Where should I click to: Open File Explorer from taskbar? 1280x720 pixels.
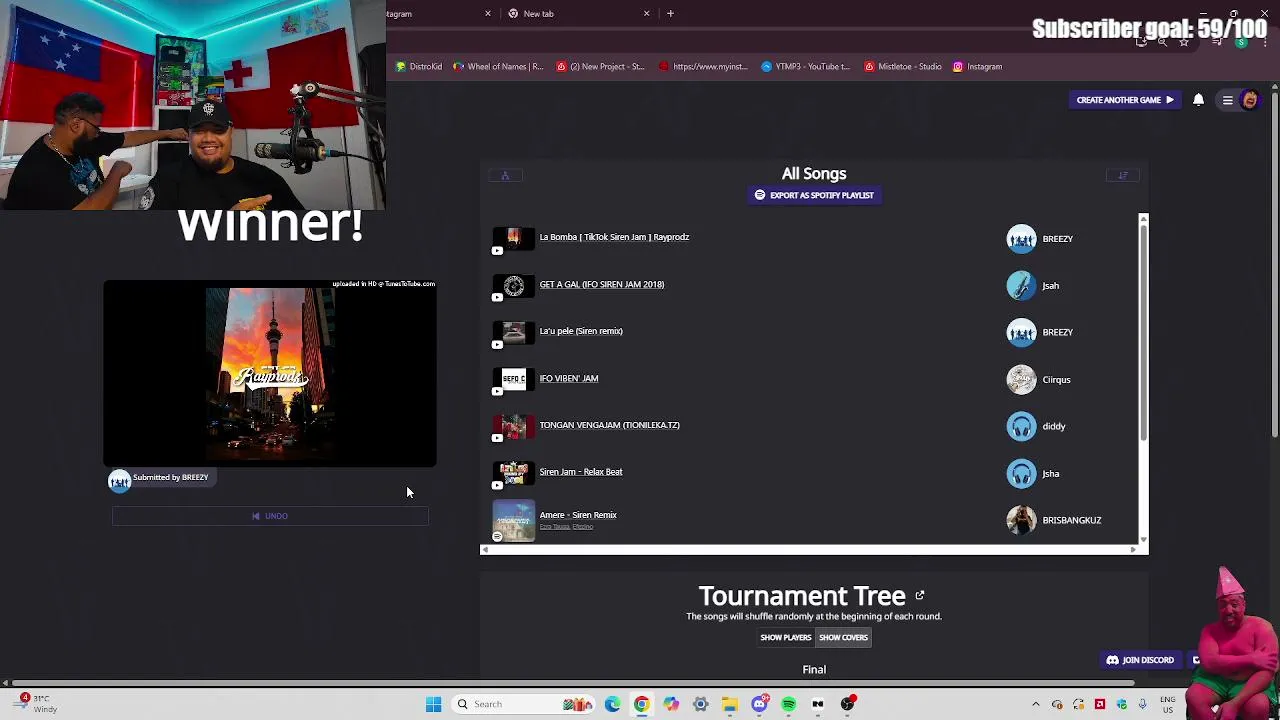tap(730, 704)
